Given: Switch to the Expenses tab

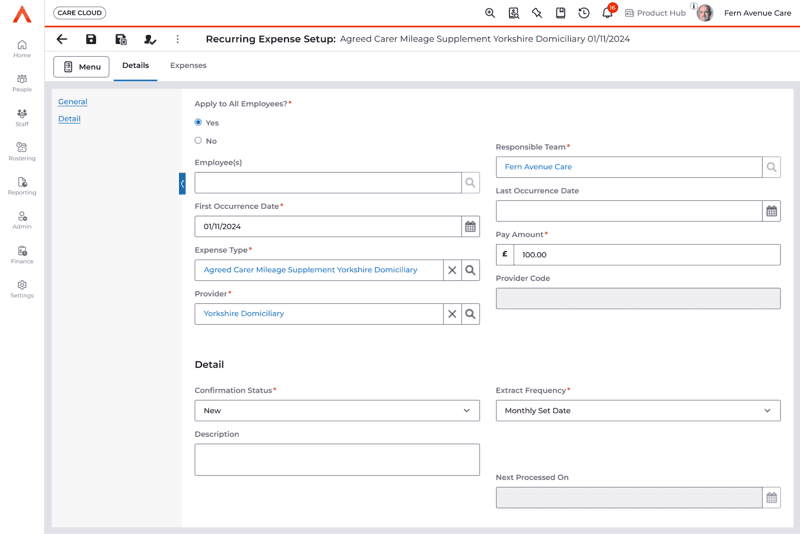Looking at the screenshot, I should [188, 66].
